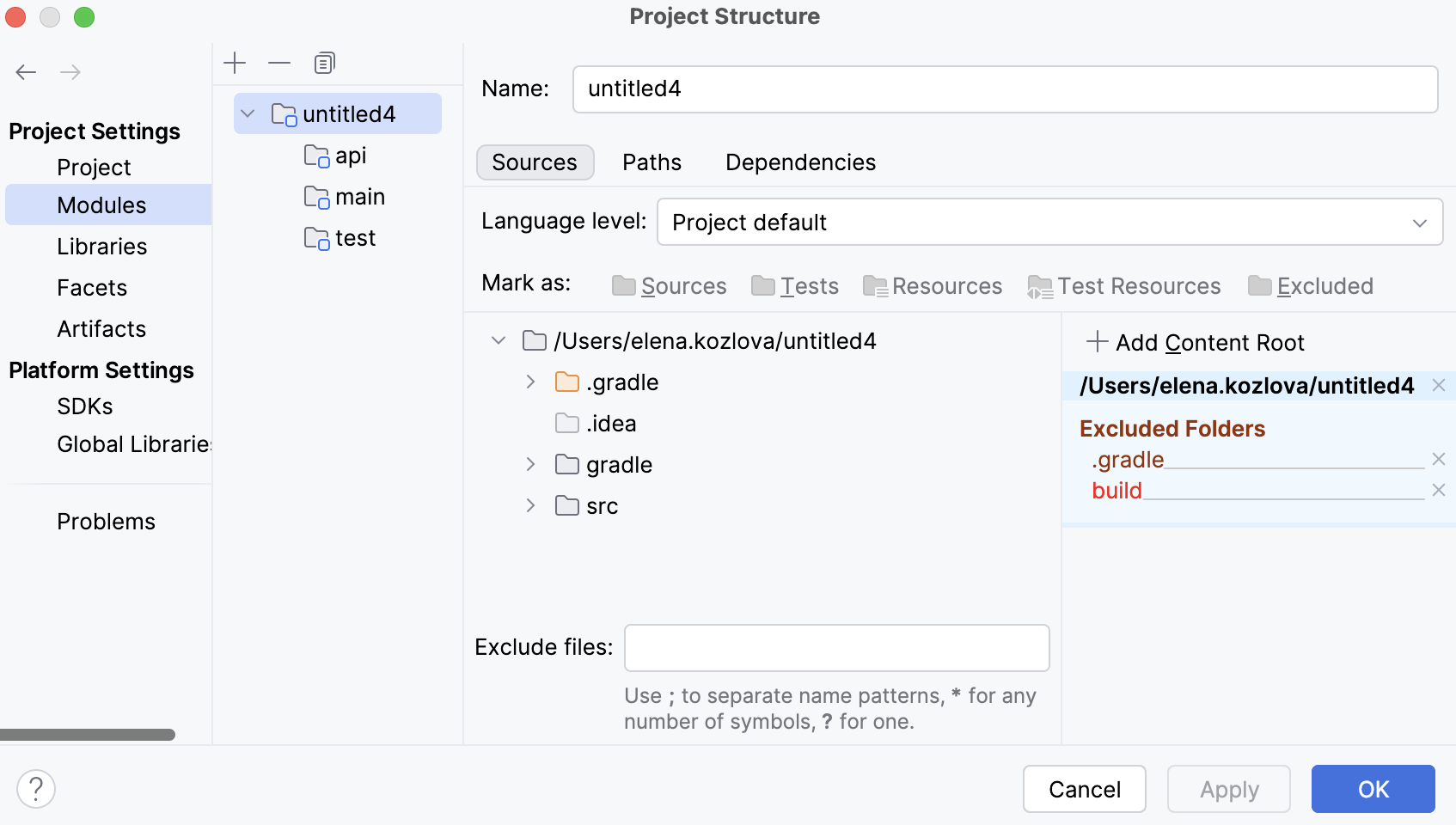Expand the .gradle folder

[531, 382]
